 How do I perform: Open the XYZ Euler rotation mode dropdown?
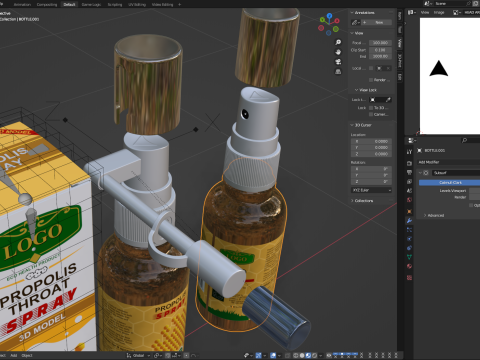click(x=371, y=190)
